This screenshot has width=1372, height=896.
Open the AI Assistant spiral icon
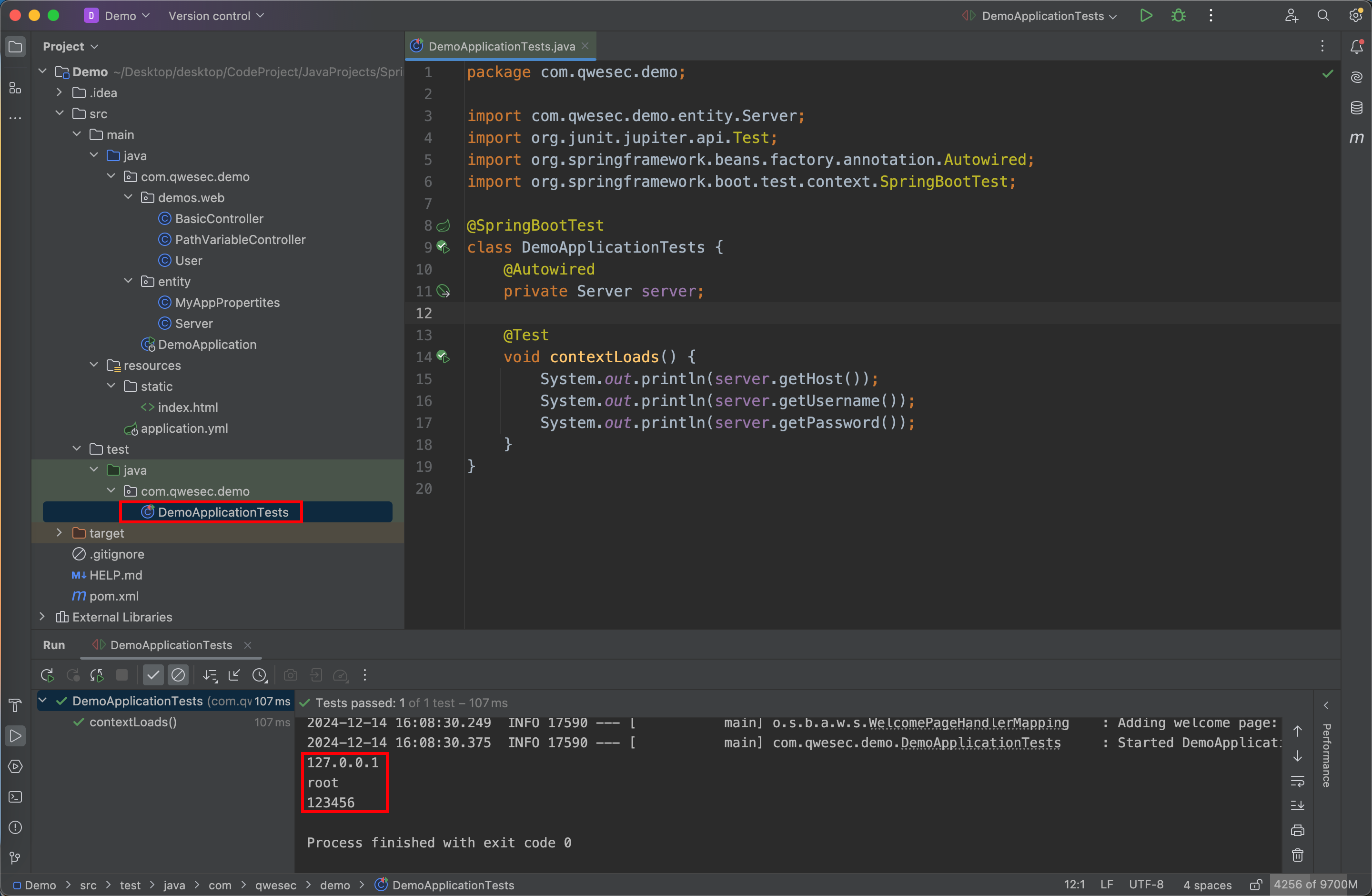click(x=1356, y=77)
